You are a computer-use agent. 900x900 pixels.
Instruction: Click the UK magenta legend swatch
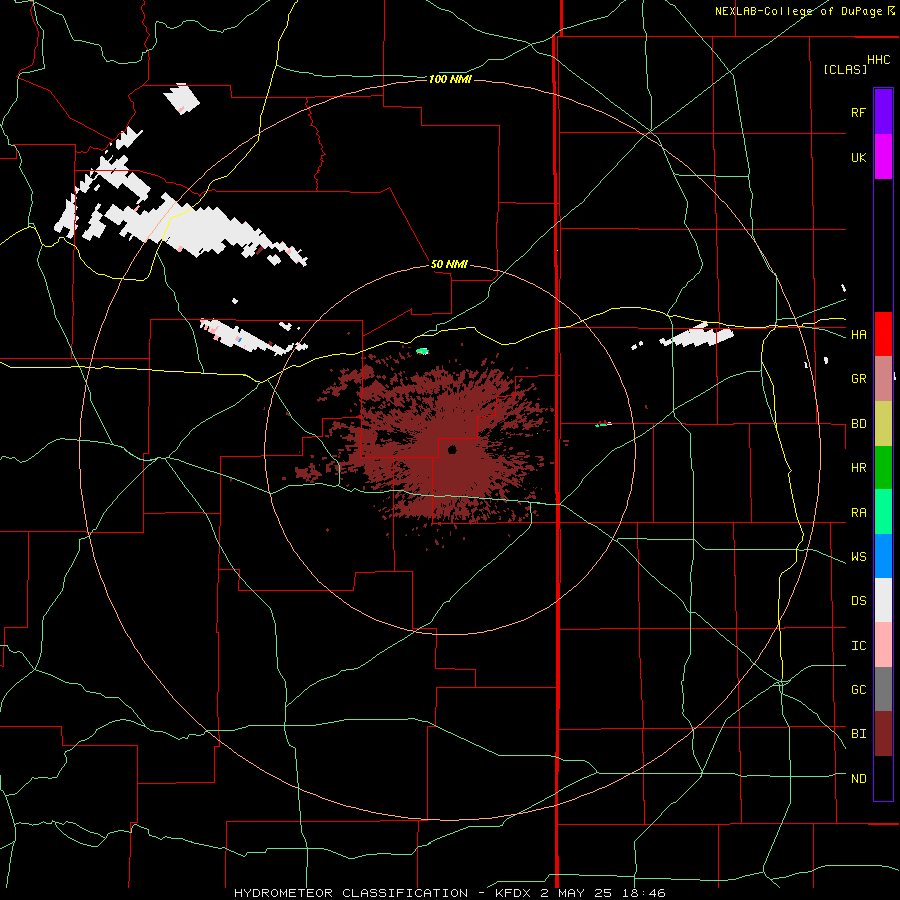(x=883, y=157)
